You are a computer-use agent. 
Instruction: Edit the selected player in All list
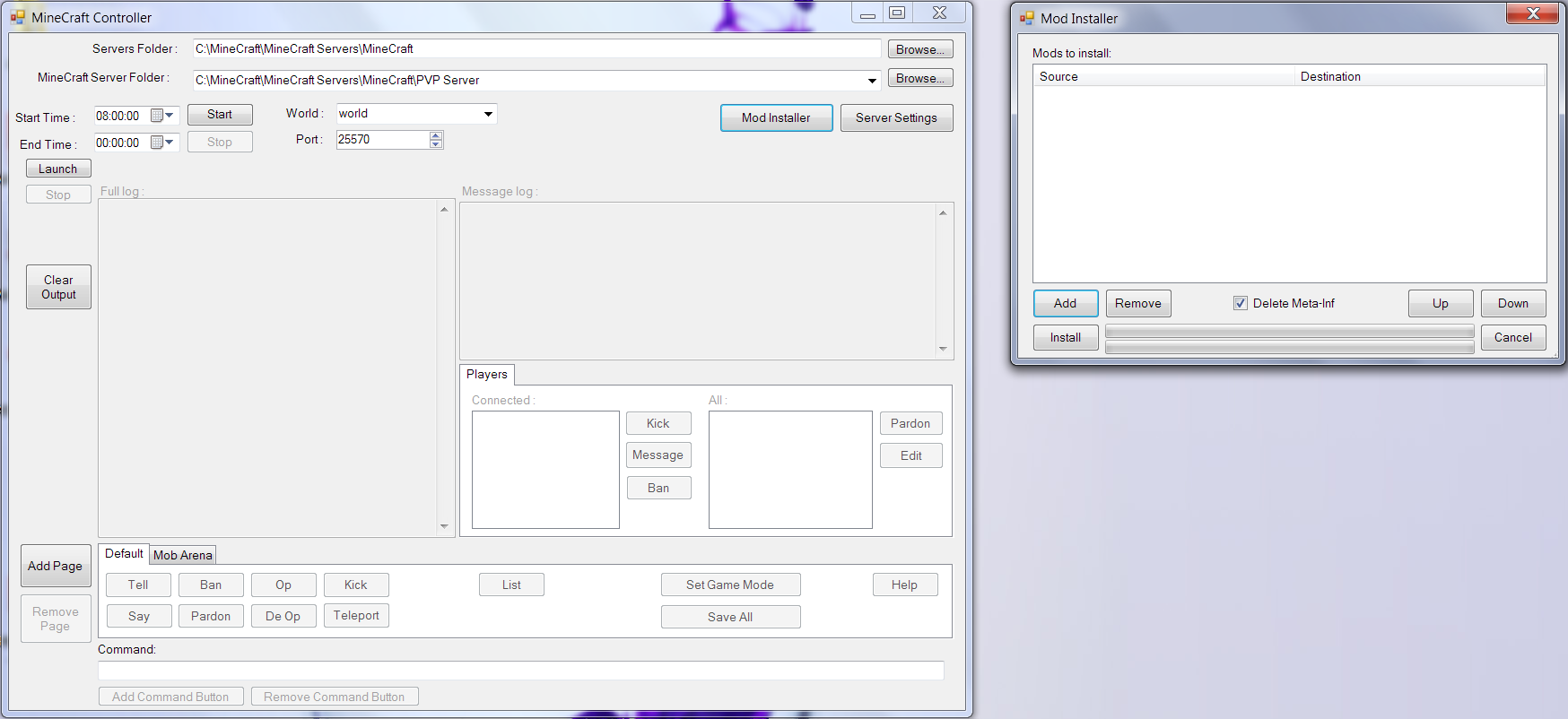pos(910,455)
